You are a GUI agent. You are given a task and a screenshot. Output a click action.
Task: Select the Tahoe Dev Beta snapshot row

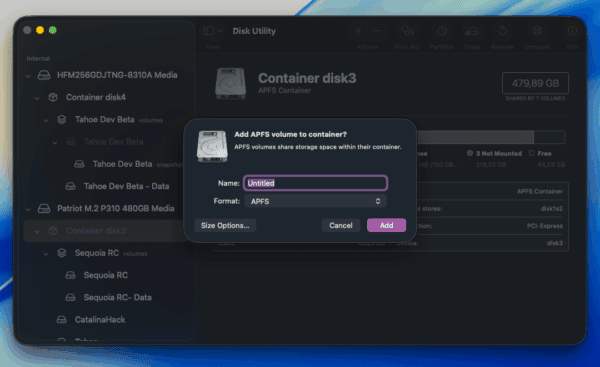point(103,164)
